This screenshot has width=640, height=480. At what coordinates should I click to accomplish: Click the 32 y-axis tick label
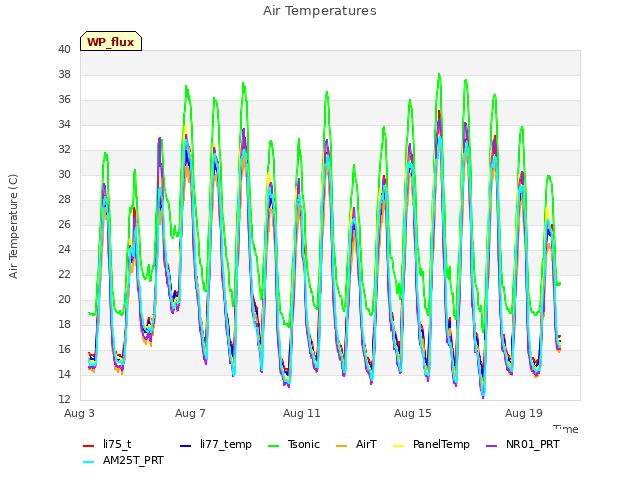click(x=64, y=150)
